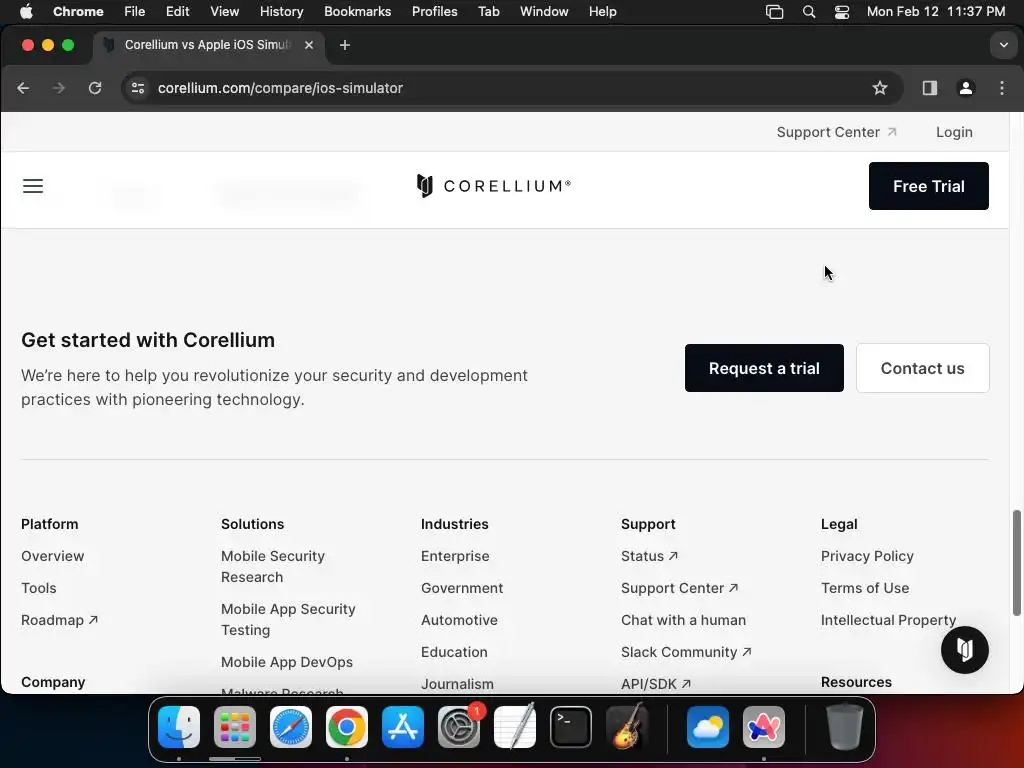Open the Trash in the Dock
The height and width of the screenshot is (768, 1024).
[x=845, y=727]
